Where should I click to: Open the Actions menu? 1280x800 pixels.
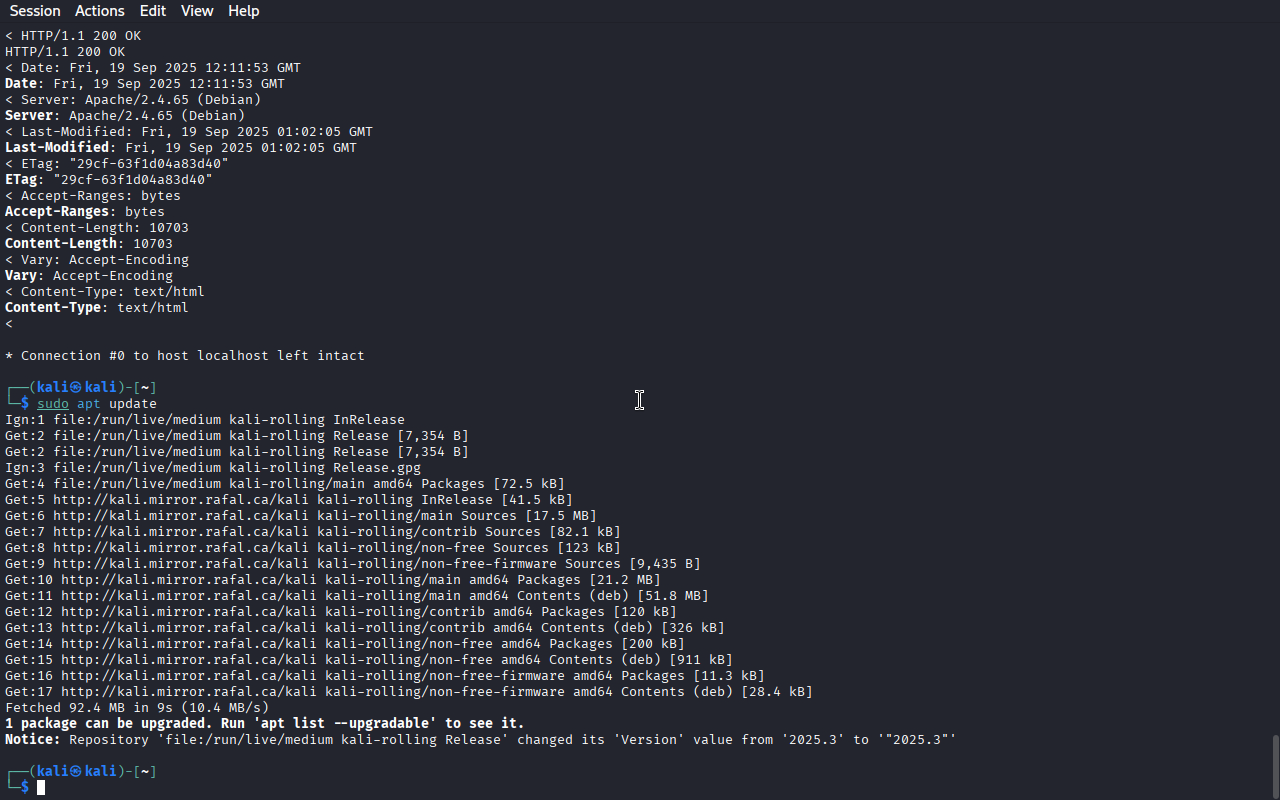point(100,11)
